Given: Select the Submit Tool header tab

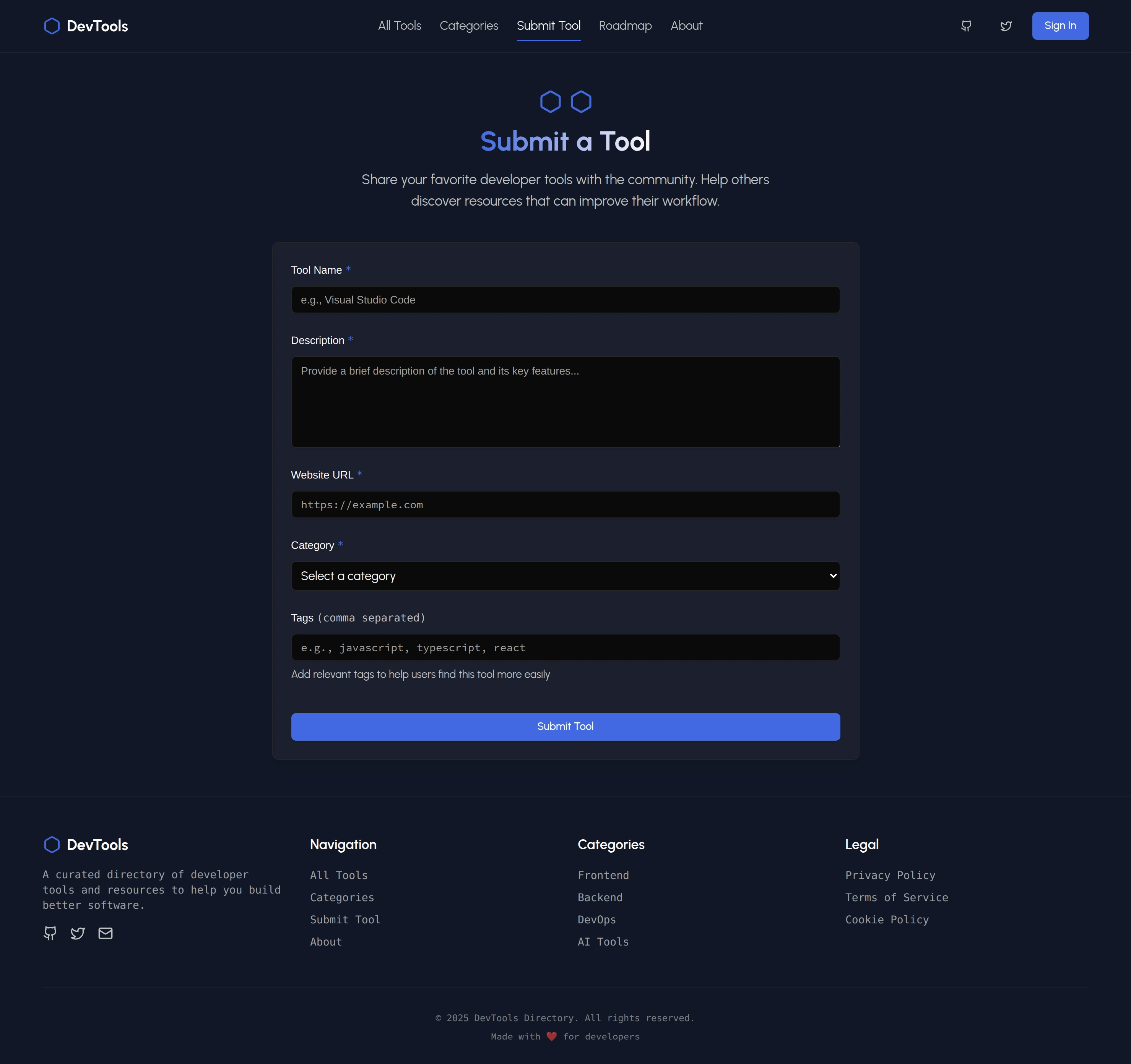Looking at the screenshot, I should (548, 26).
